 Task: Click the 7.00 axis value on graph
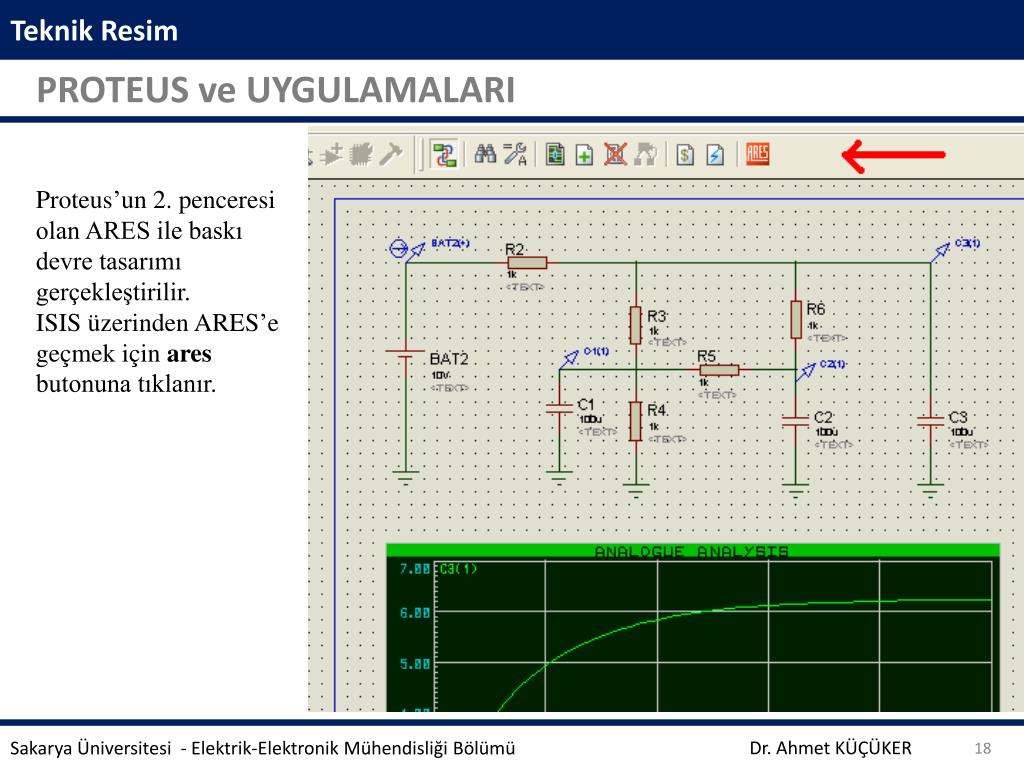pyautogui.click(x=415, y=569)
